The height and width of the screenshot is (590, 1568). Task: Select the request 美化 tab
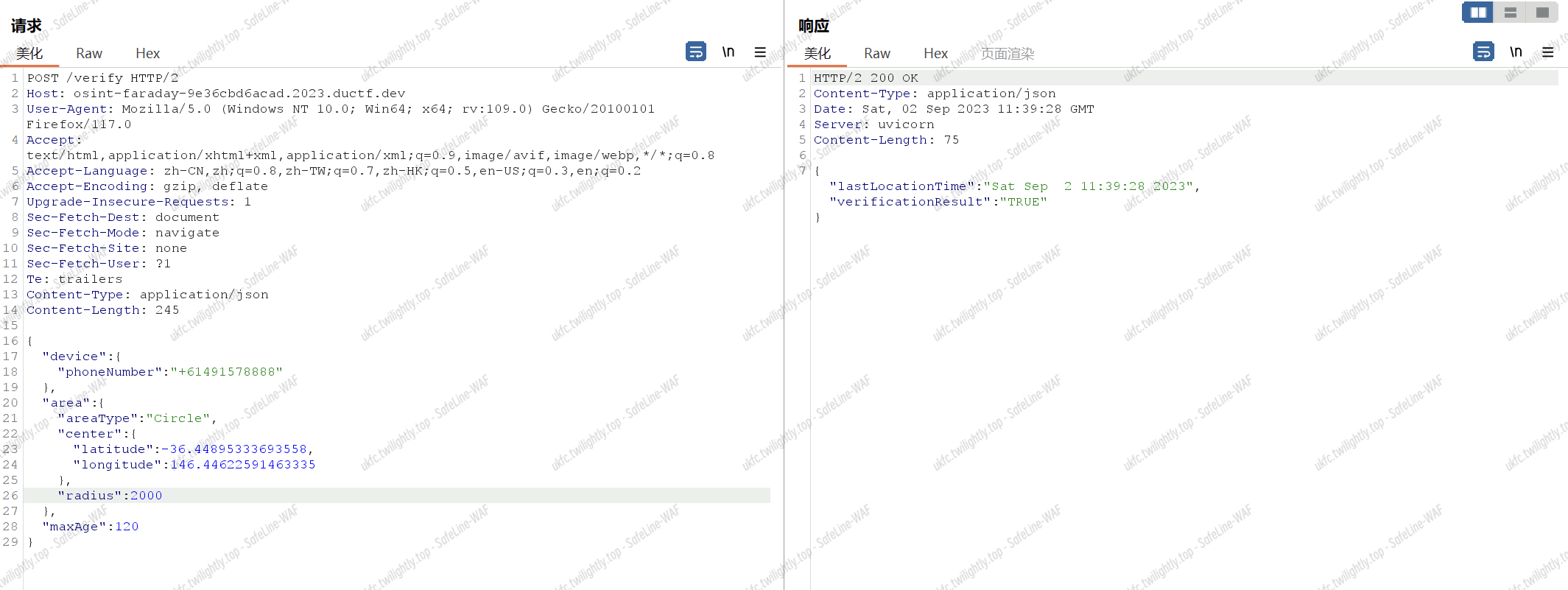click(x=29, y=53)
